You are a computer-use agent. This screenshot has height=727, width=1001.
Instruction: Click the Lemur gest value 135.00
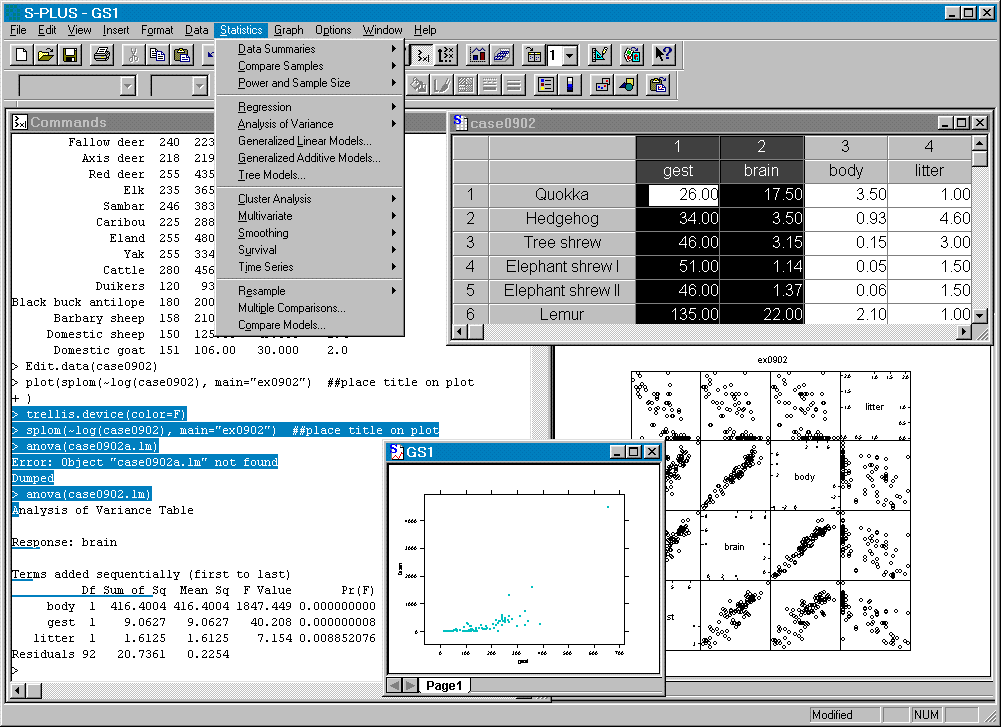coord(678,314)
